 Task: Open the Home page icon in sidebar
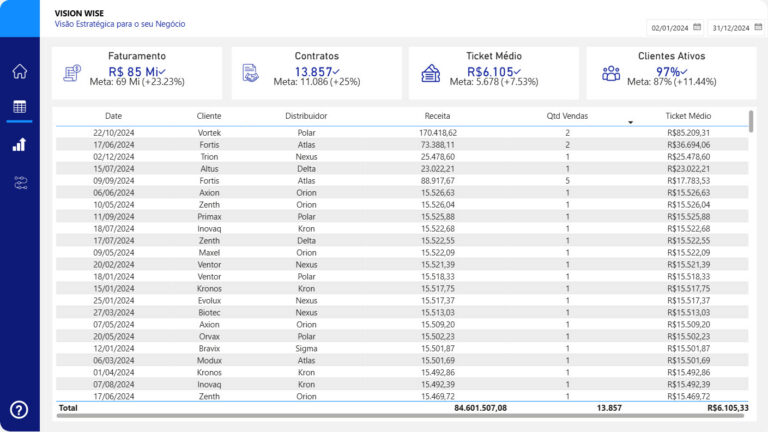click(x=19, y=71)
